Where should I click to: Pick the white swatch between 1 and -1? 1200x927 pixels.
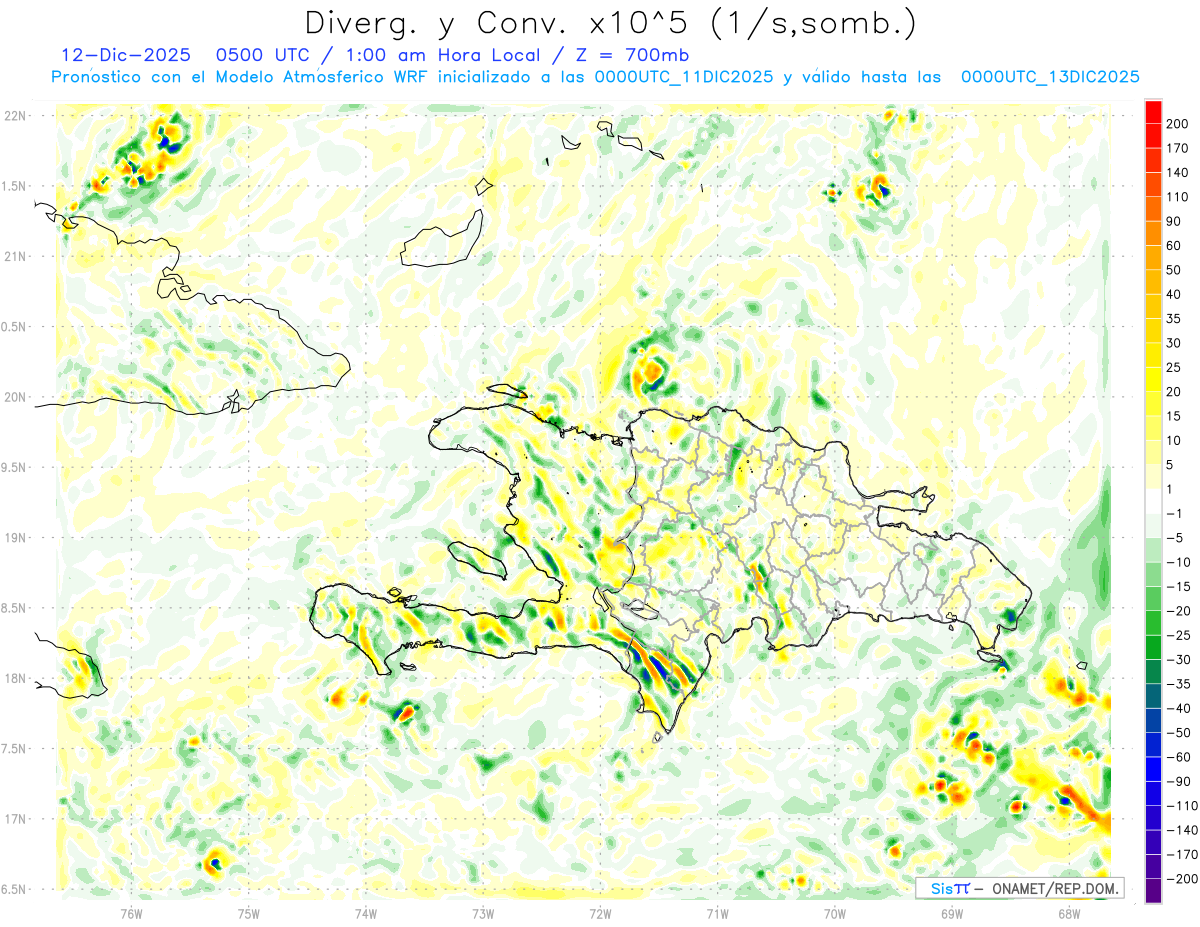coord(1153,501)
